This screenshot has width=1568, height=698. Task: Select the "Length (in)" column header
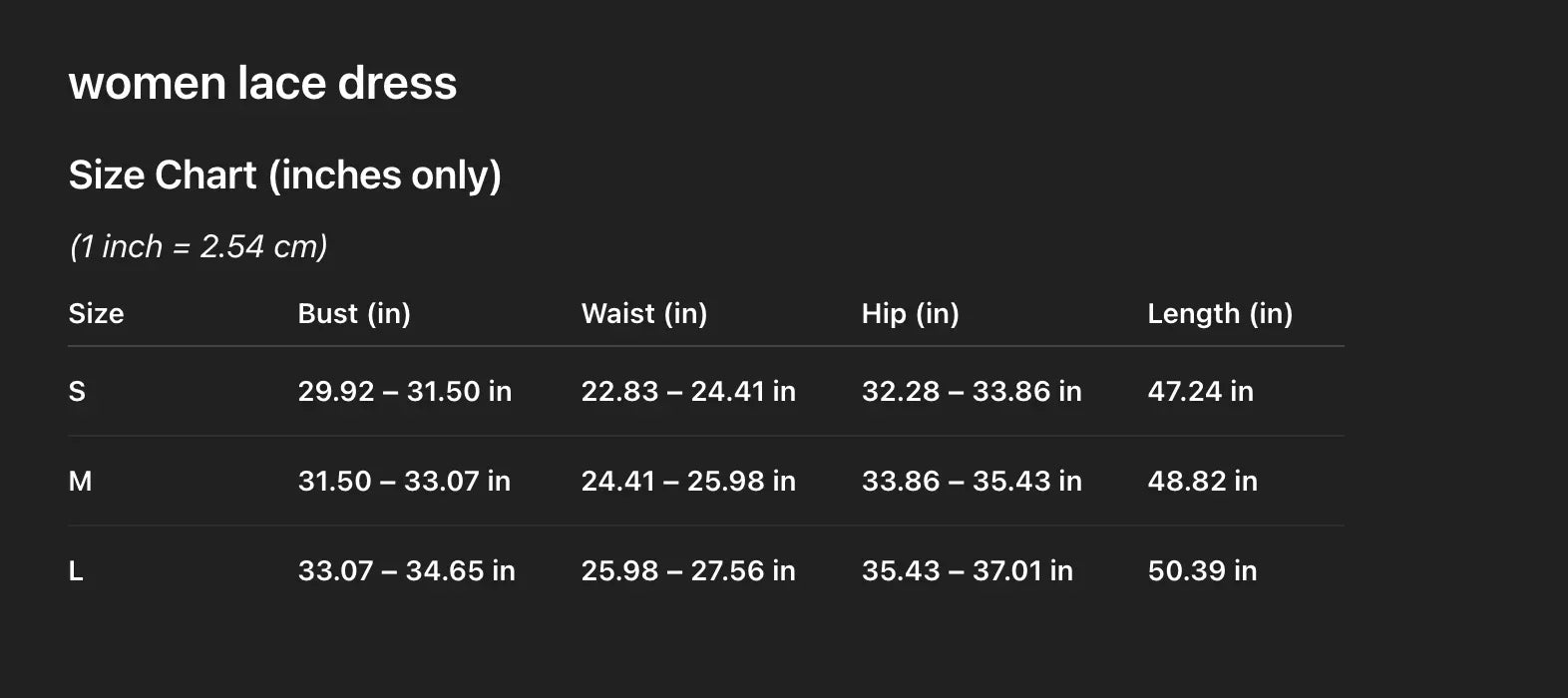pos(1220,313)
